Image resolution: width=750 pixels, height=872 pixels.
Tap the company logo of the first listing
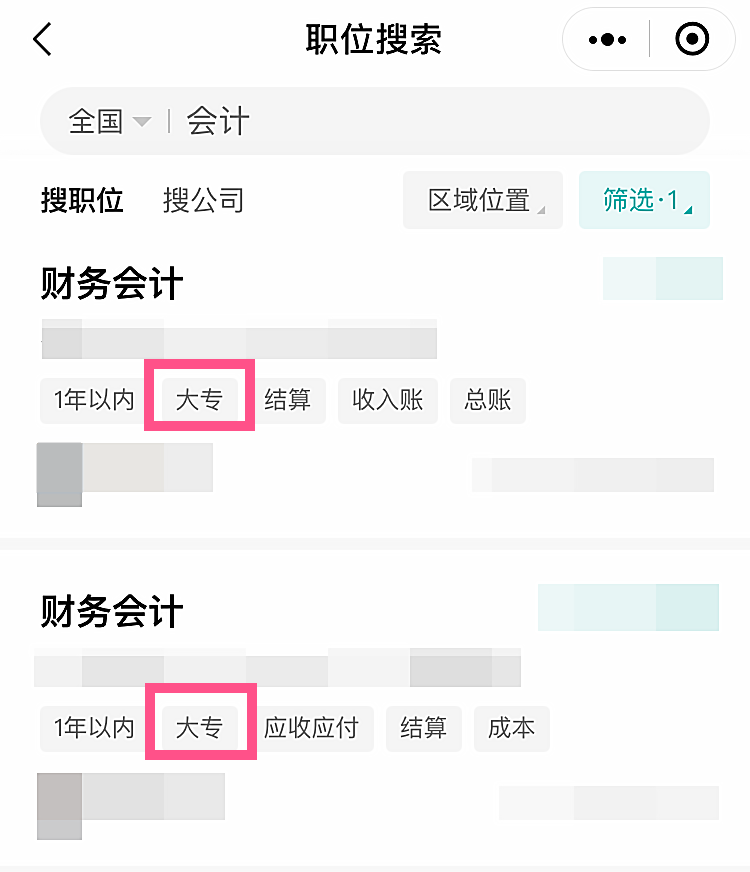pyautogui.click(x=59, y=469)
